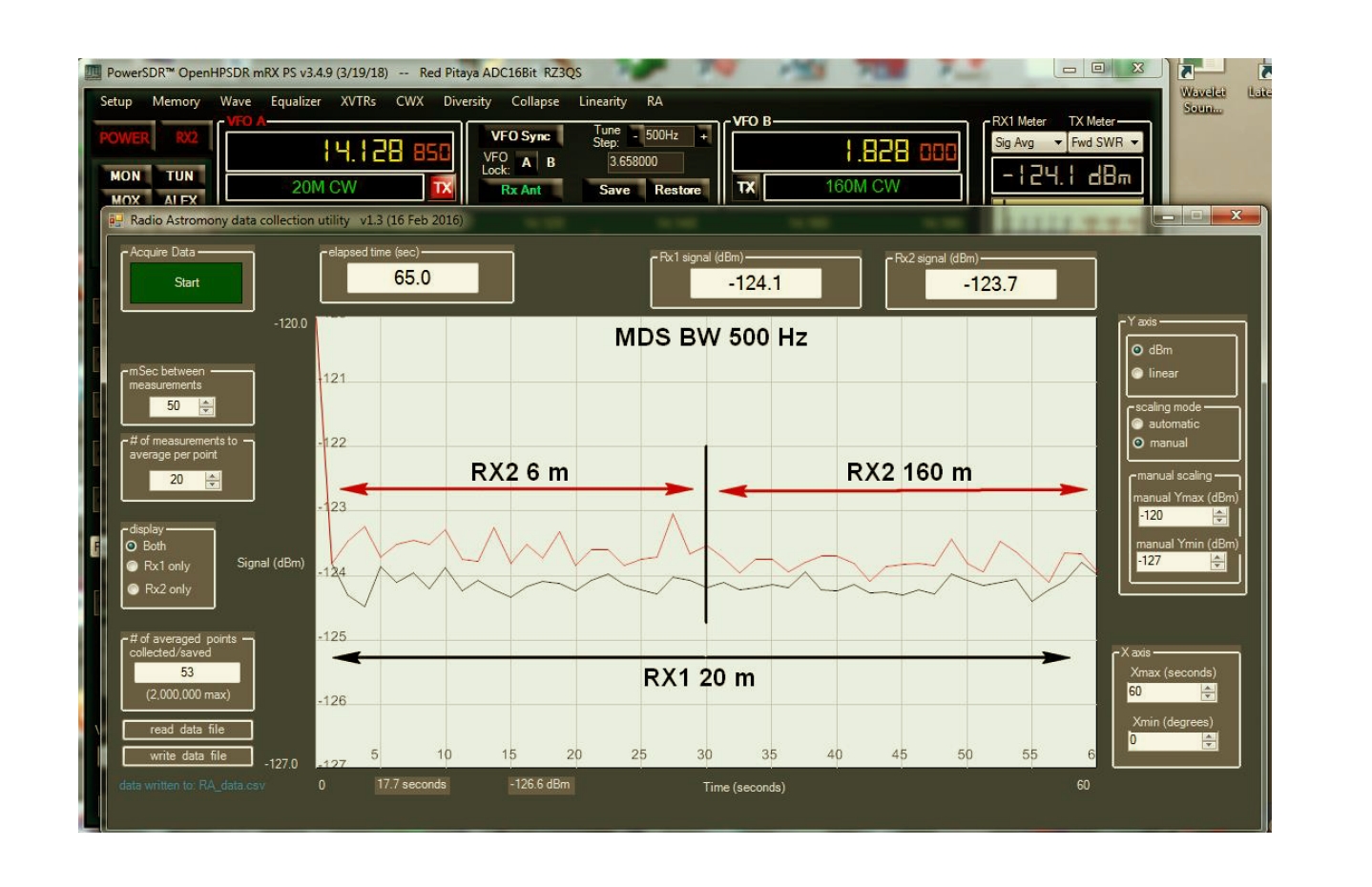Click the manual Ymin stepper arrows

pyautogui.click(x=1217, y=562)
